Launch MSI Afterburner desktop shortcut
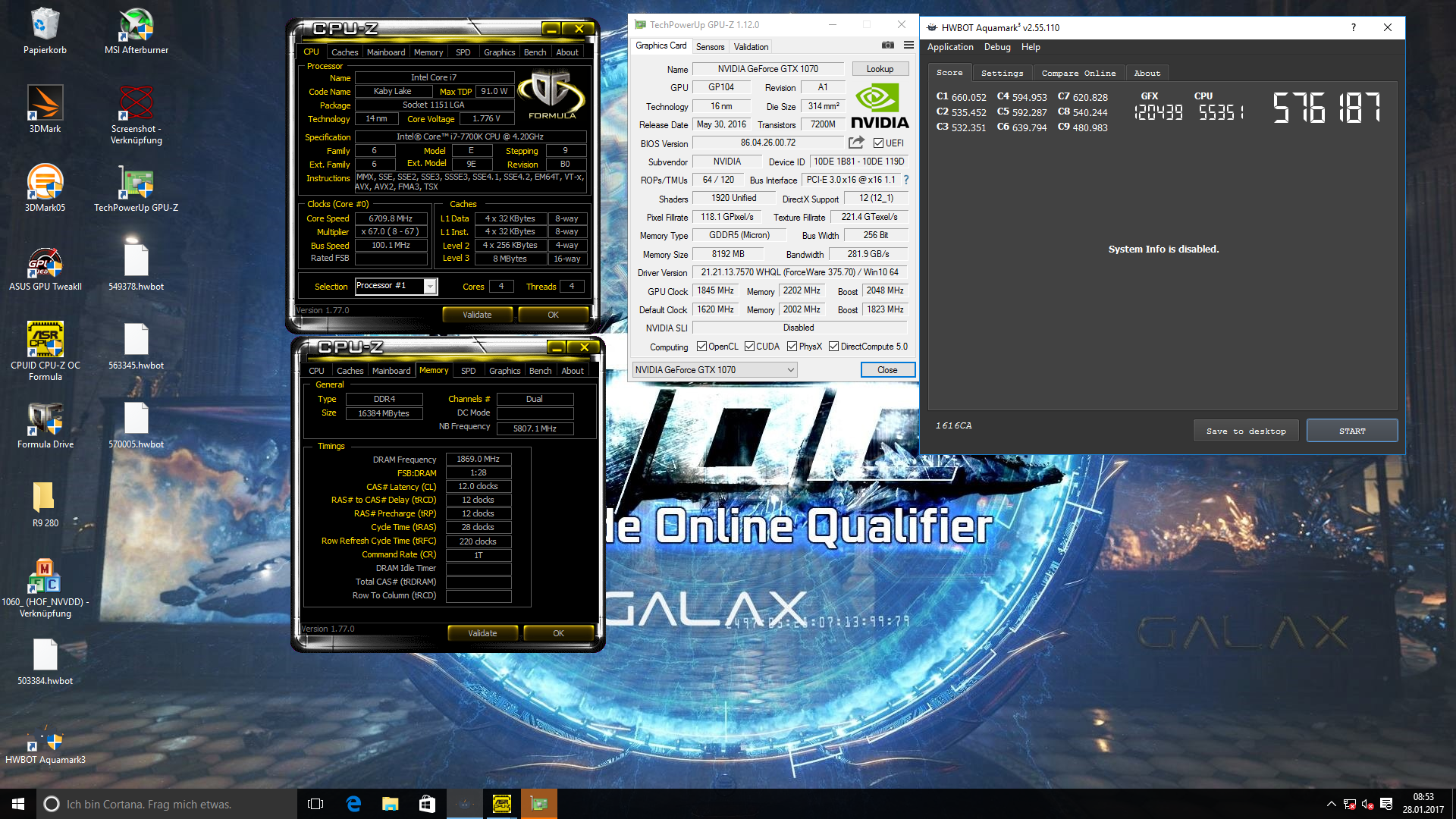 136,32
